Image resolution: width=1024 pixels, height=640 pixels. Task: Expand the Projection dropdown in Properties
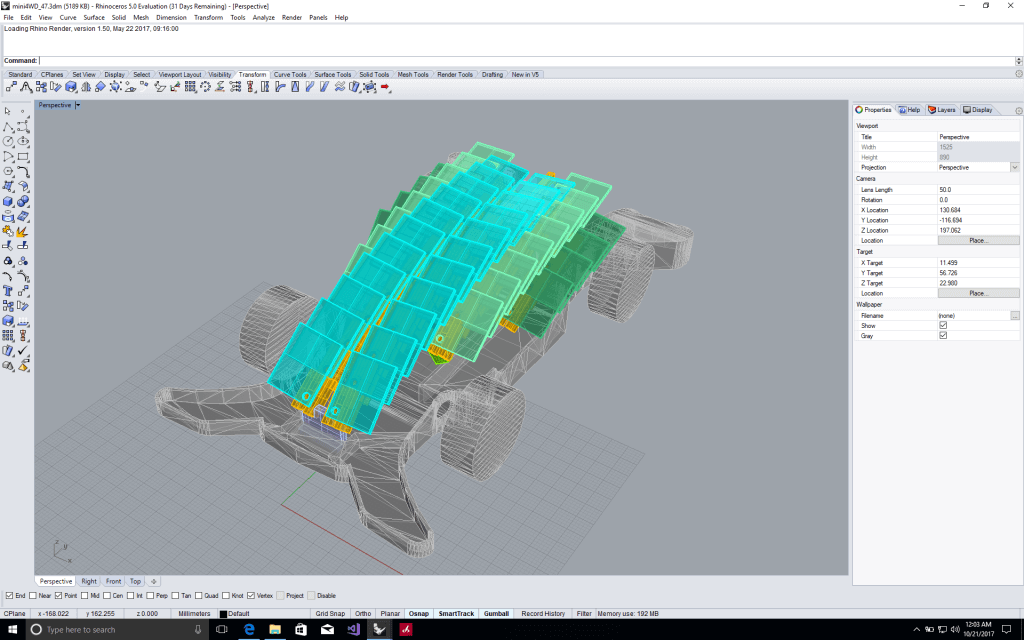point(1014,167)
